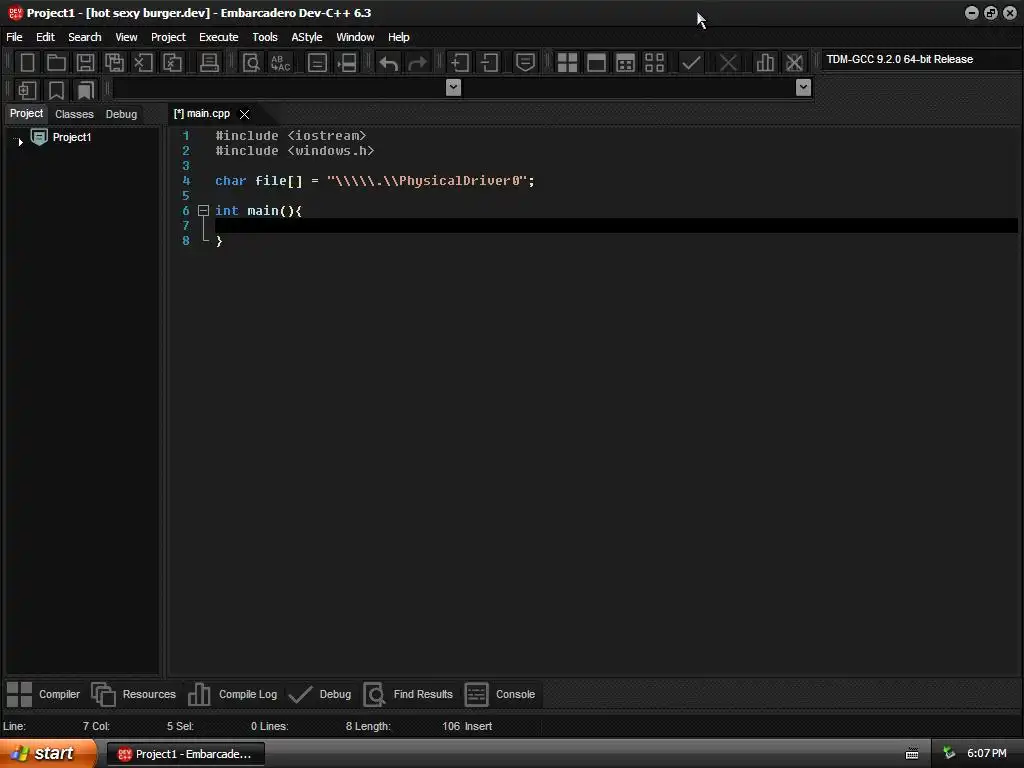
Task: Open the Search menu
Action: click(85, 37)
